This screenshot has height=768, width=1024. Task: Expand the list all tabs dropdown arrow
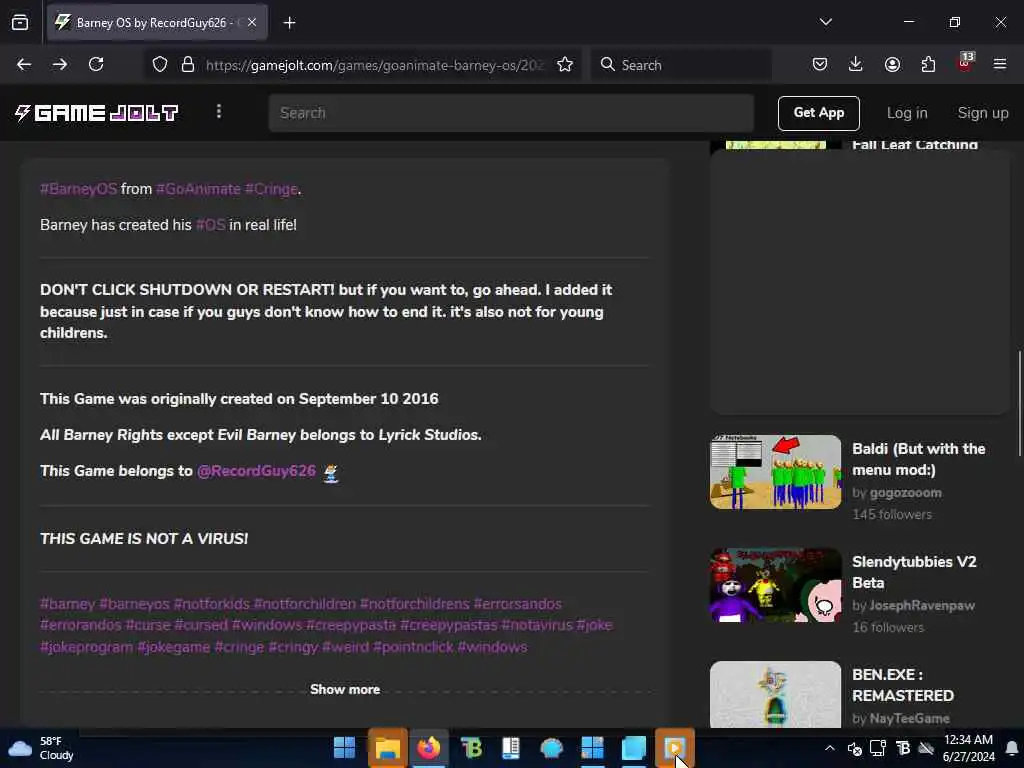(825, 22)
